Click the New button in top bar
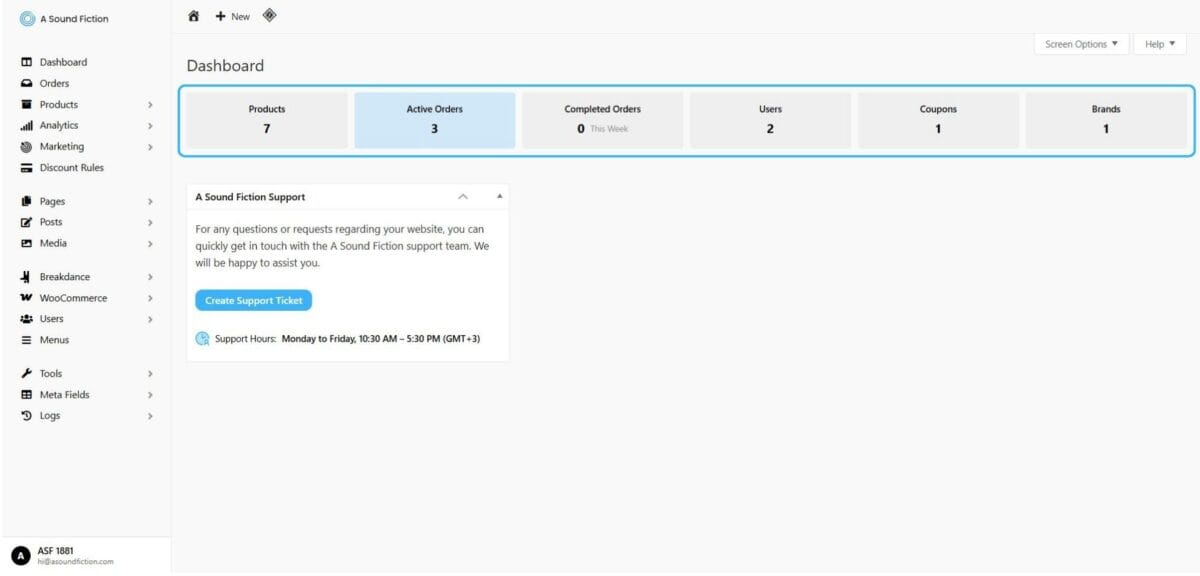The image size is (1200, 576). 233,17
